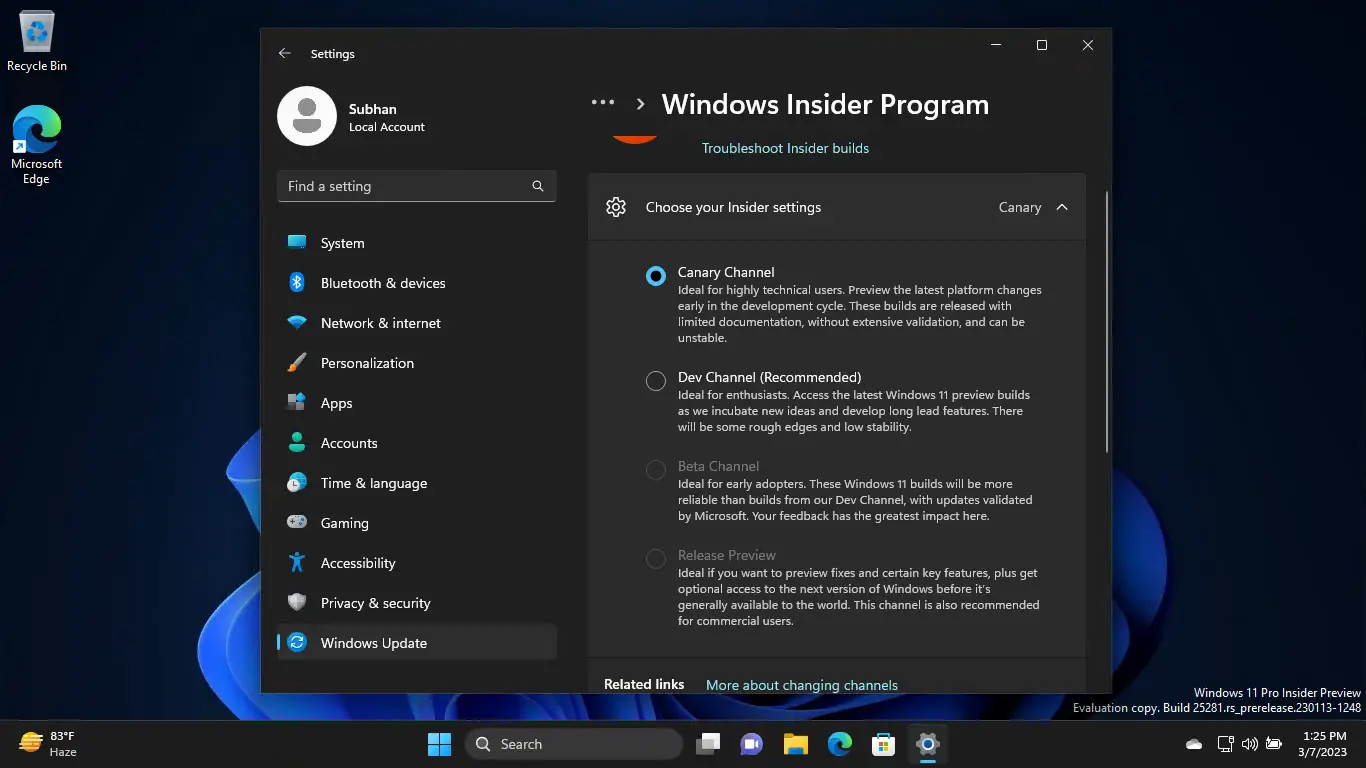The height and width of the screenshot is (768, 1366).
Task: Click the Privacy & security shield icon
Action: pyautogui.click(x=297, y=602)
